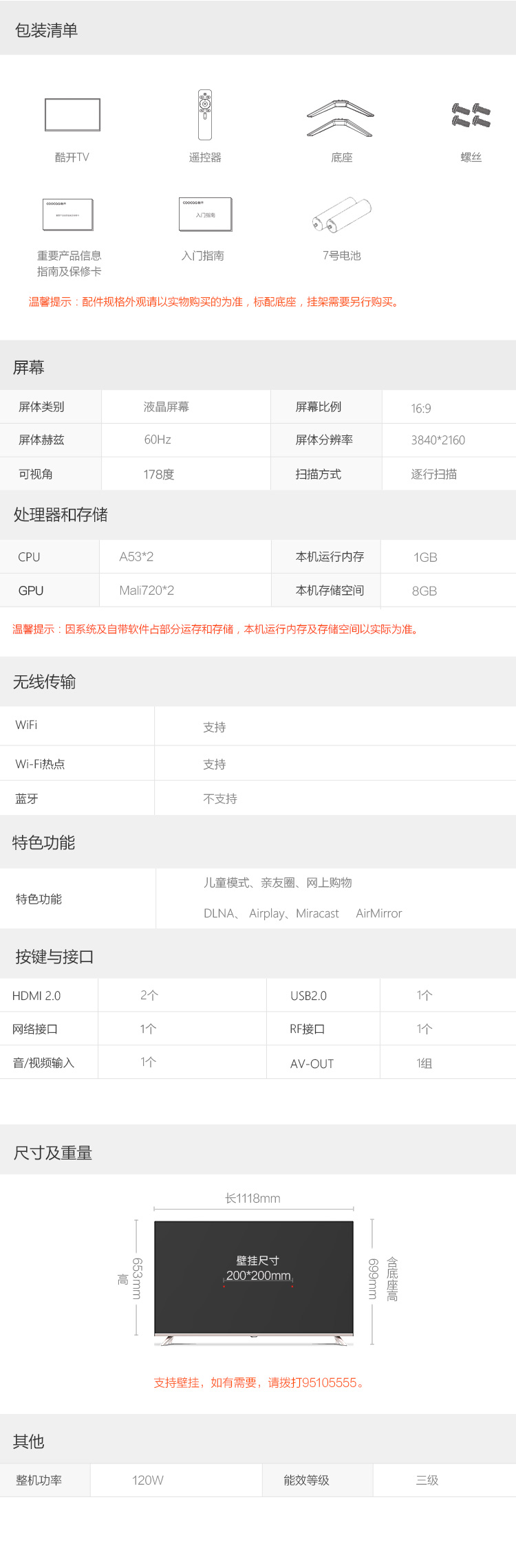This screenshot has height=1568, width=516.
Task: Select the 遥控器 remote control icon
Action: click(x=205, y=115)
